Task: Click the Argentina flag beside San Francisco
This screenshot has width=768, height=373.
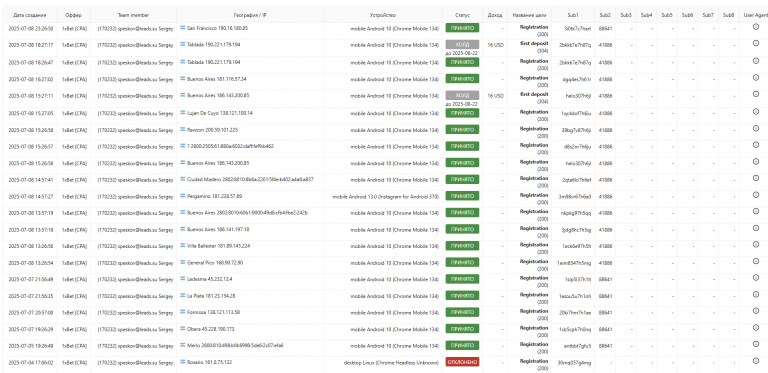Action: [x=183, y=28]
